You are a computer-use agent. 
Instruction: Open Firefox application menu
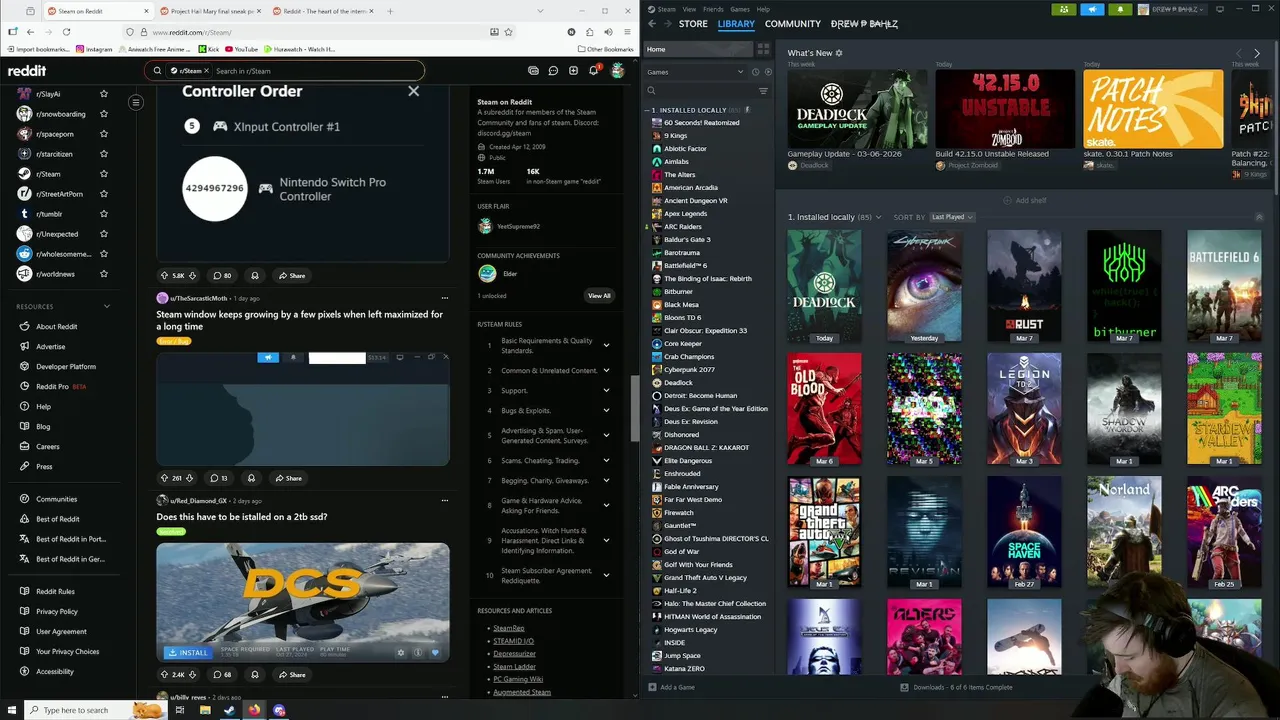pyautogui.click(x=626, y=32)
